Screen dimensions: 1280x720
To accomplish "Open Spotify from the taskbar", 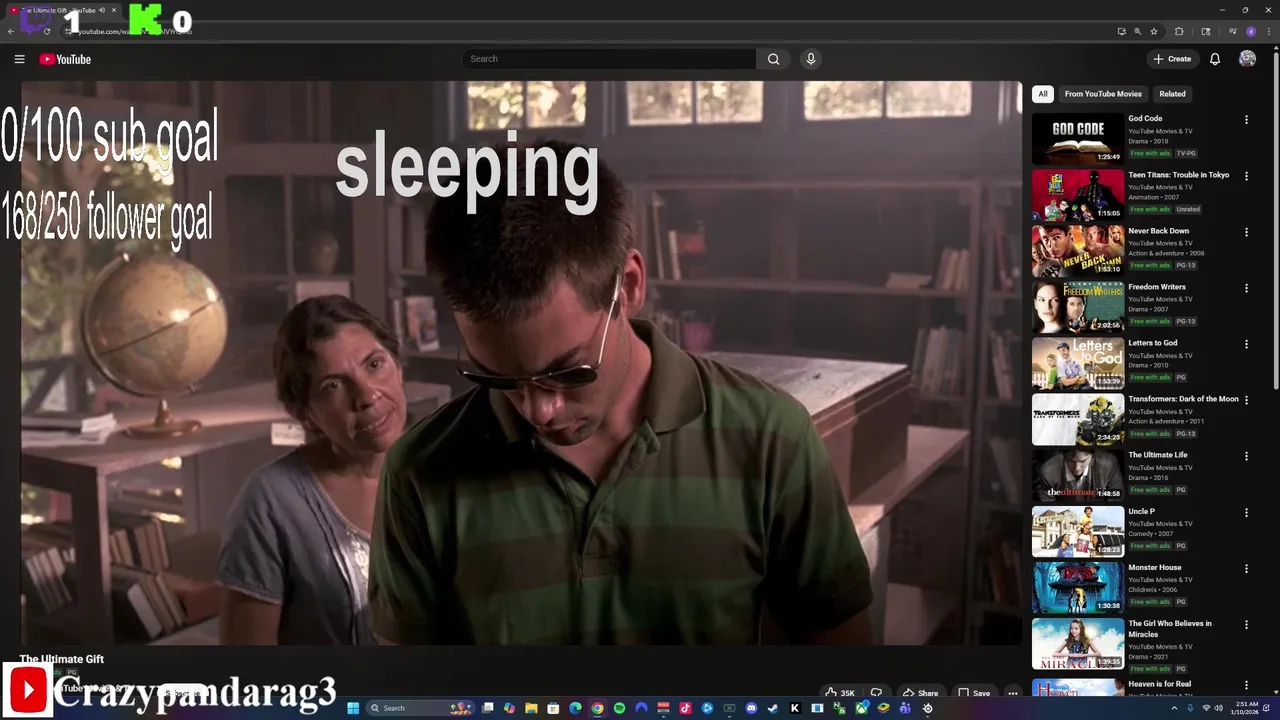I will click(619, 708).
